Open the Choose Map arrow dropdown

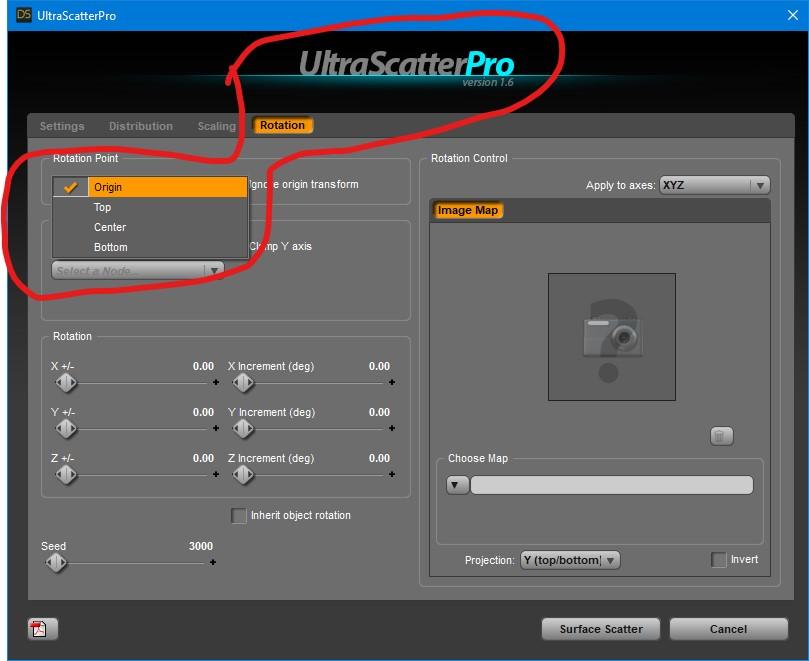pos(457,485)
